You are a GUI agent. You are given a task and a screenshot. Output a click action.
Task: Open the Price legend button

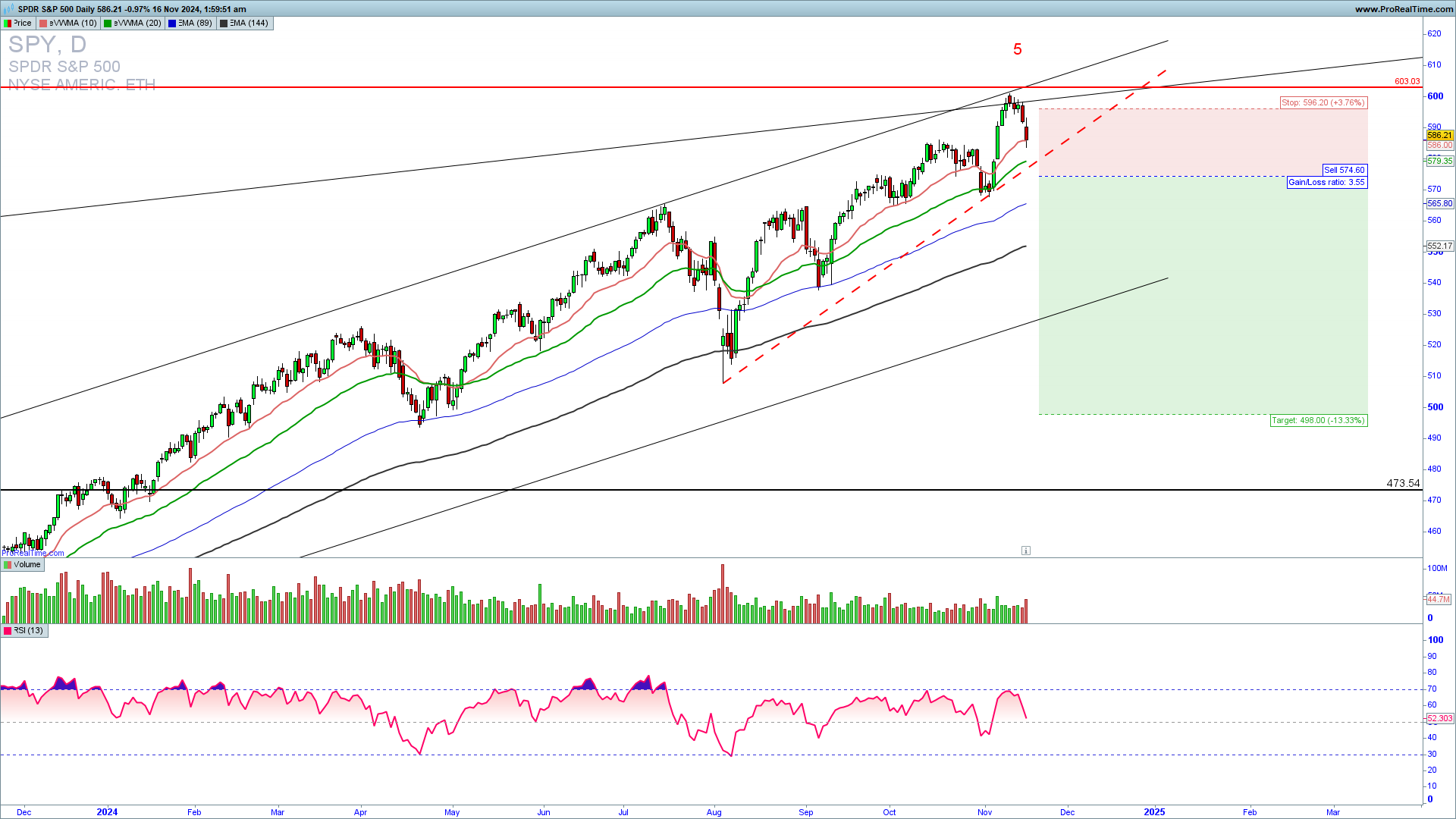18,23
